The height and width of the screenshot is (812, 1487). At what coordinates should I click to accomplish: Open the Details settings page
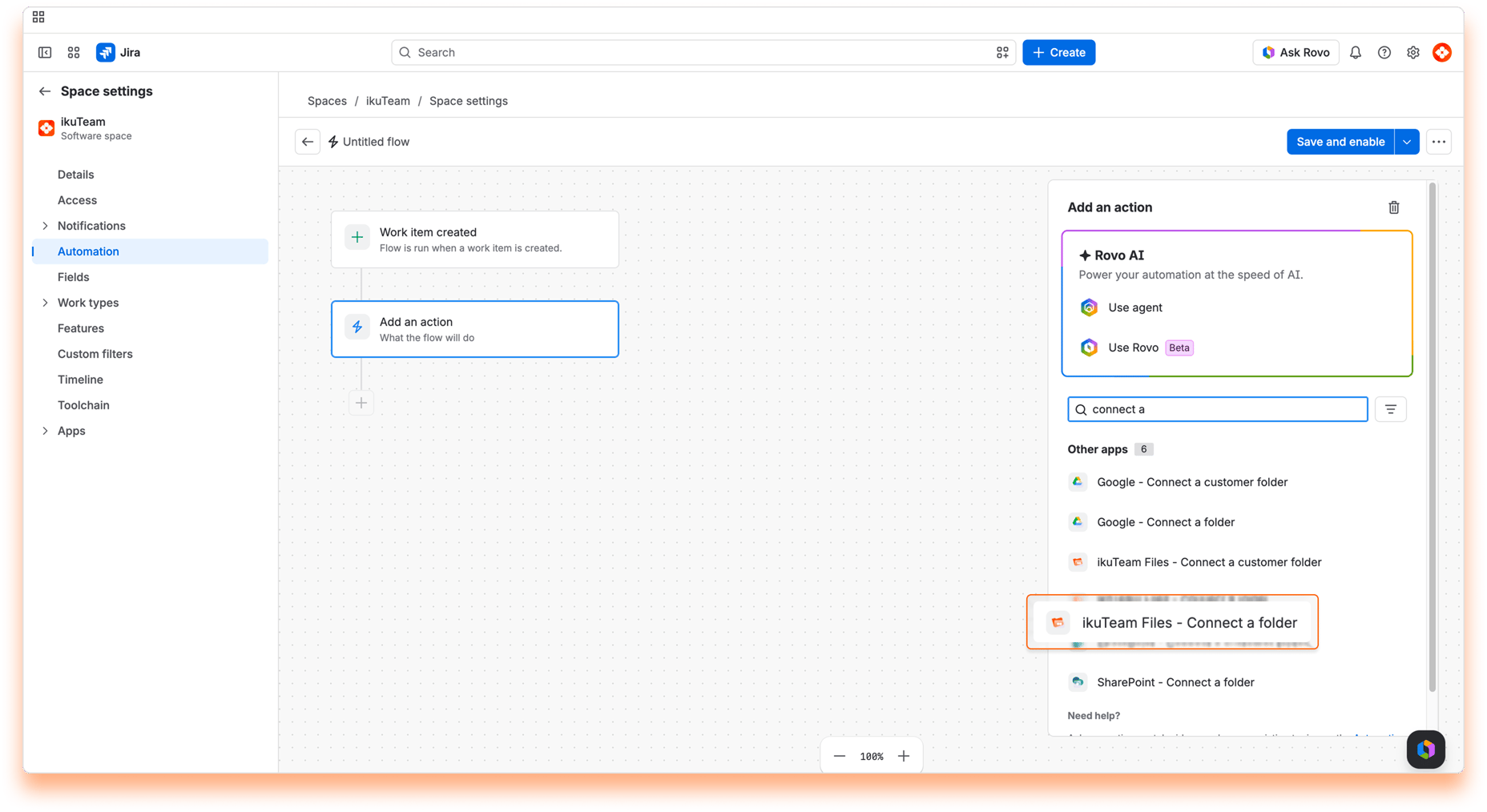pyautogui.click(x=75, y=175)
